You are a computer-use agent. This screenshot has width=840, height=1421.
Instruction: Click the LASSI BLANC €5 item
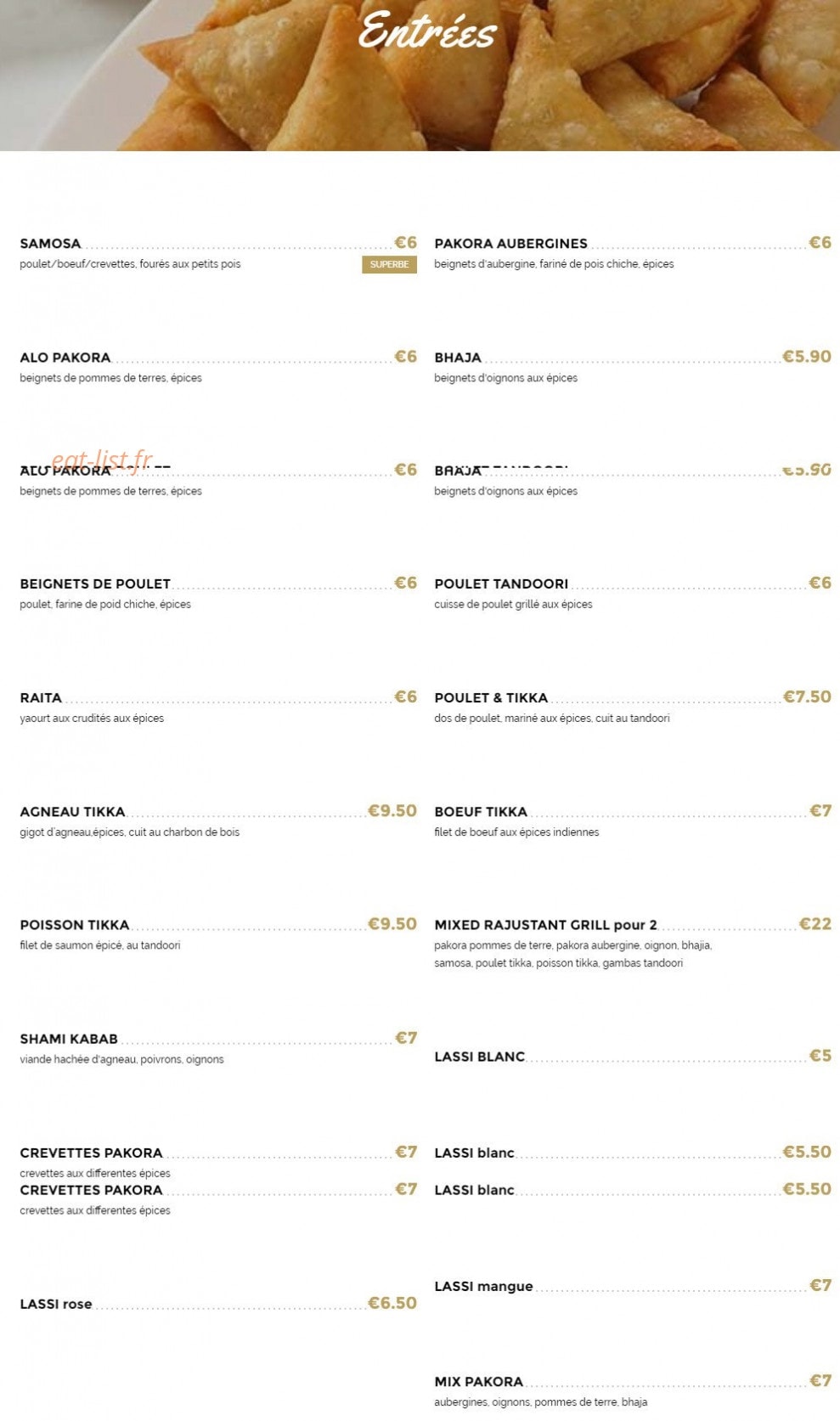click(x=480, y=1057)
